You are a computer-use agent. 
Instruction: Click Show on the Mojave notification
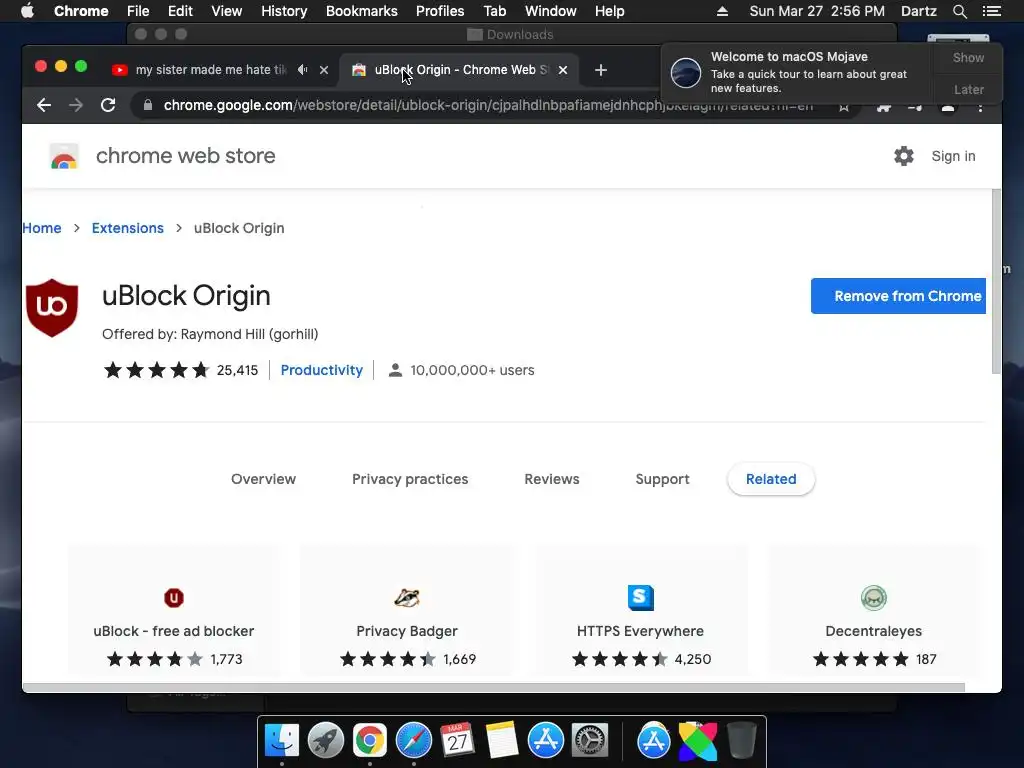click(968, 57)
